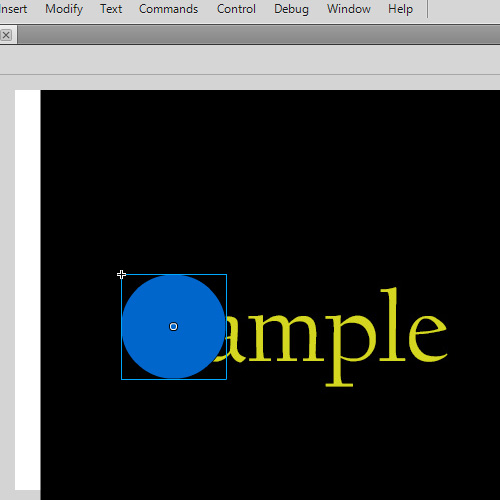Click the circle's center transformation point
This screenshot has width=500, height=500.
(173, 326)
